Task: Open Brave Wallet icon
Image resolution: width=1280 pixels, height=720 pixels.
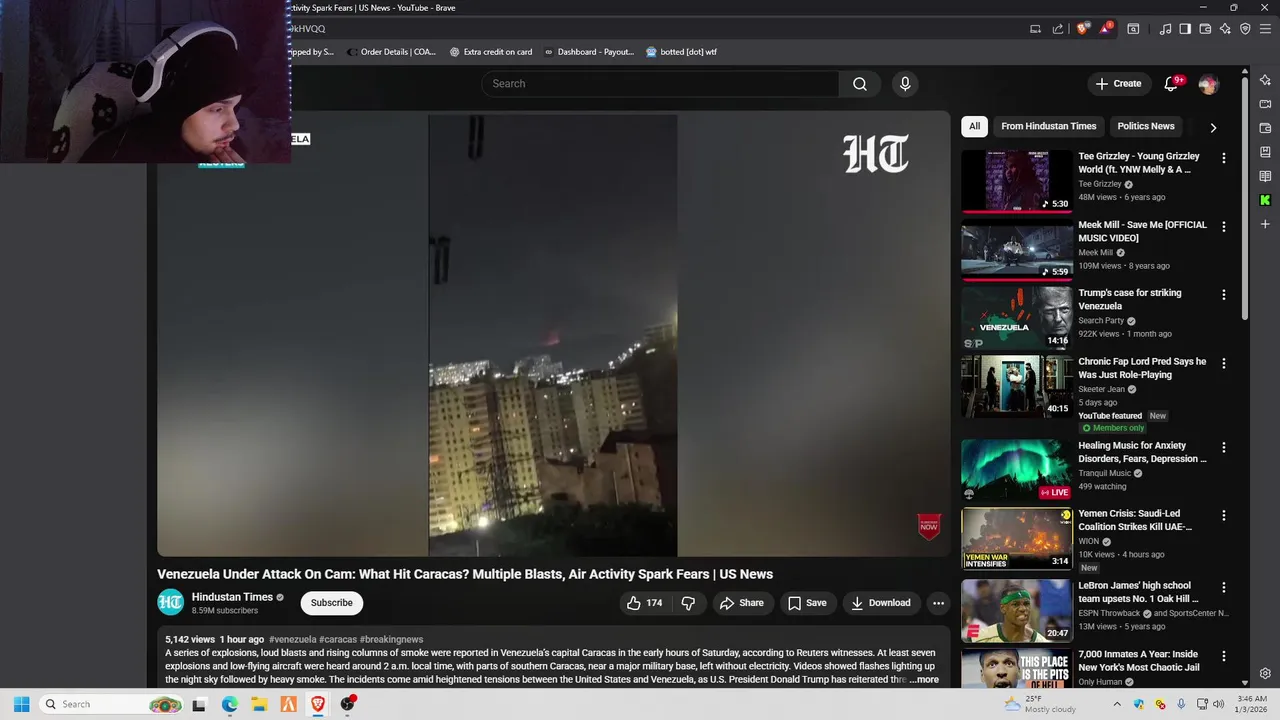Action: click(x=1205, y=29)
